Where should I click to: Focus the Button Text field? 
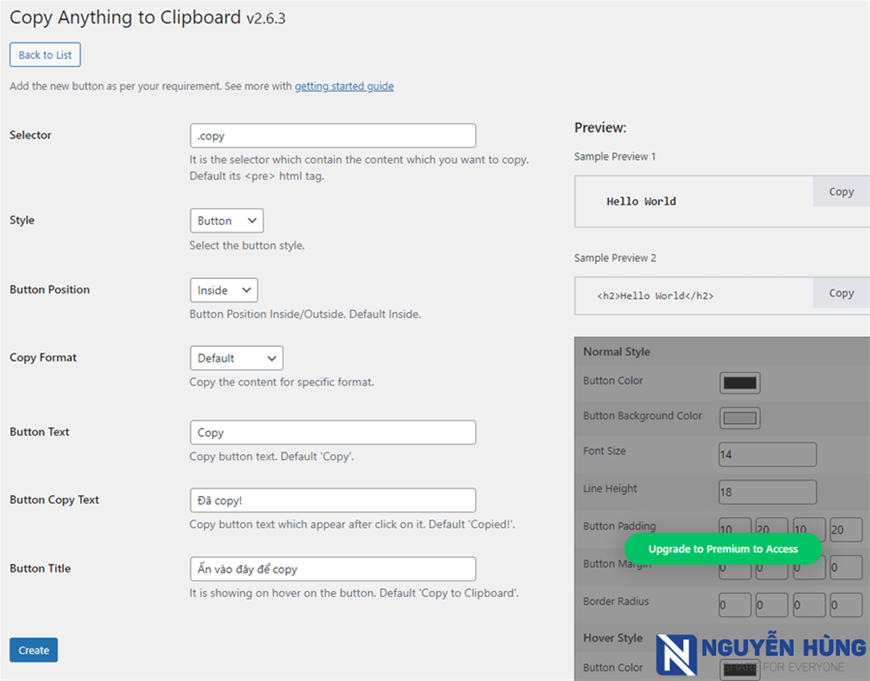coord(332,433)
